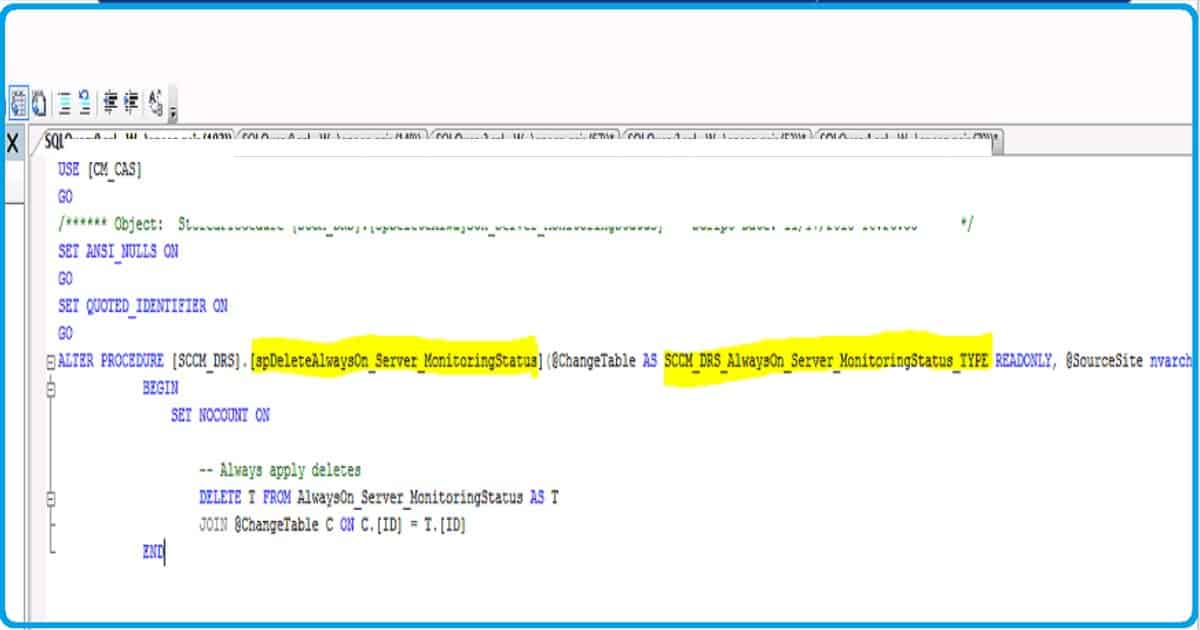Collapse the DELETE T FROM outline block
The height and width of the screenshot is (630, 1200).
tap(51, 497)
